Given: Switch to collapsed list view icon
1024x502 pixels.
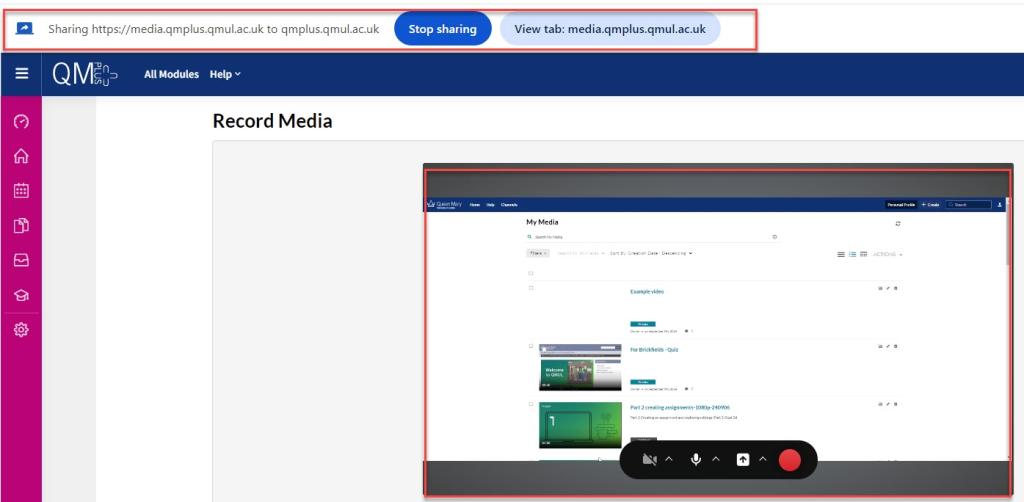Looking at the screenshot, I should tap(841, 255).
